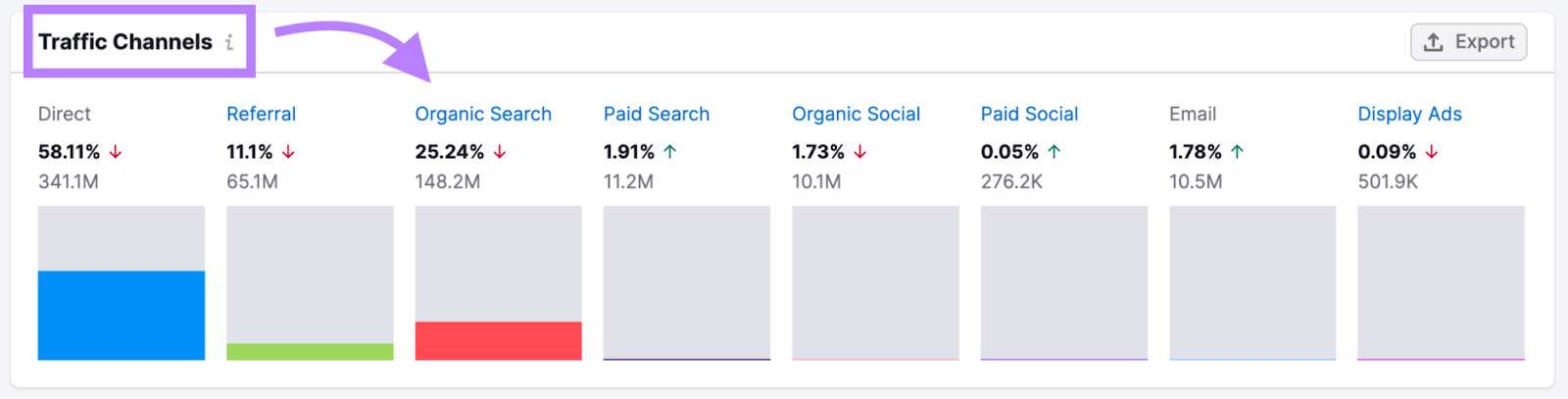The image size is (1568, 399).
Task: Click the 65.1M Referral visits figure
Action: click(252, 181)
